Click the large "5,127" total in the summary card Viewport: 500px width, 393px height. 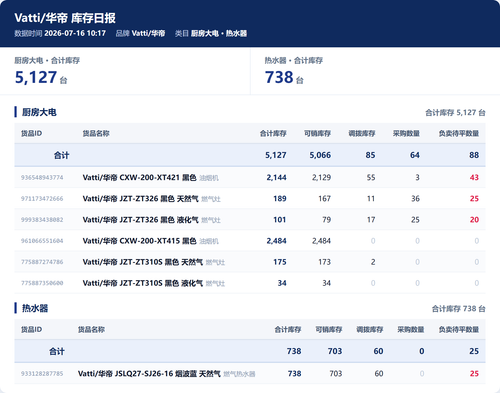(36, 77)
